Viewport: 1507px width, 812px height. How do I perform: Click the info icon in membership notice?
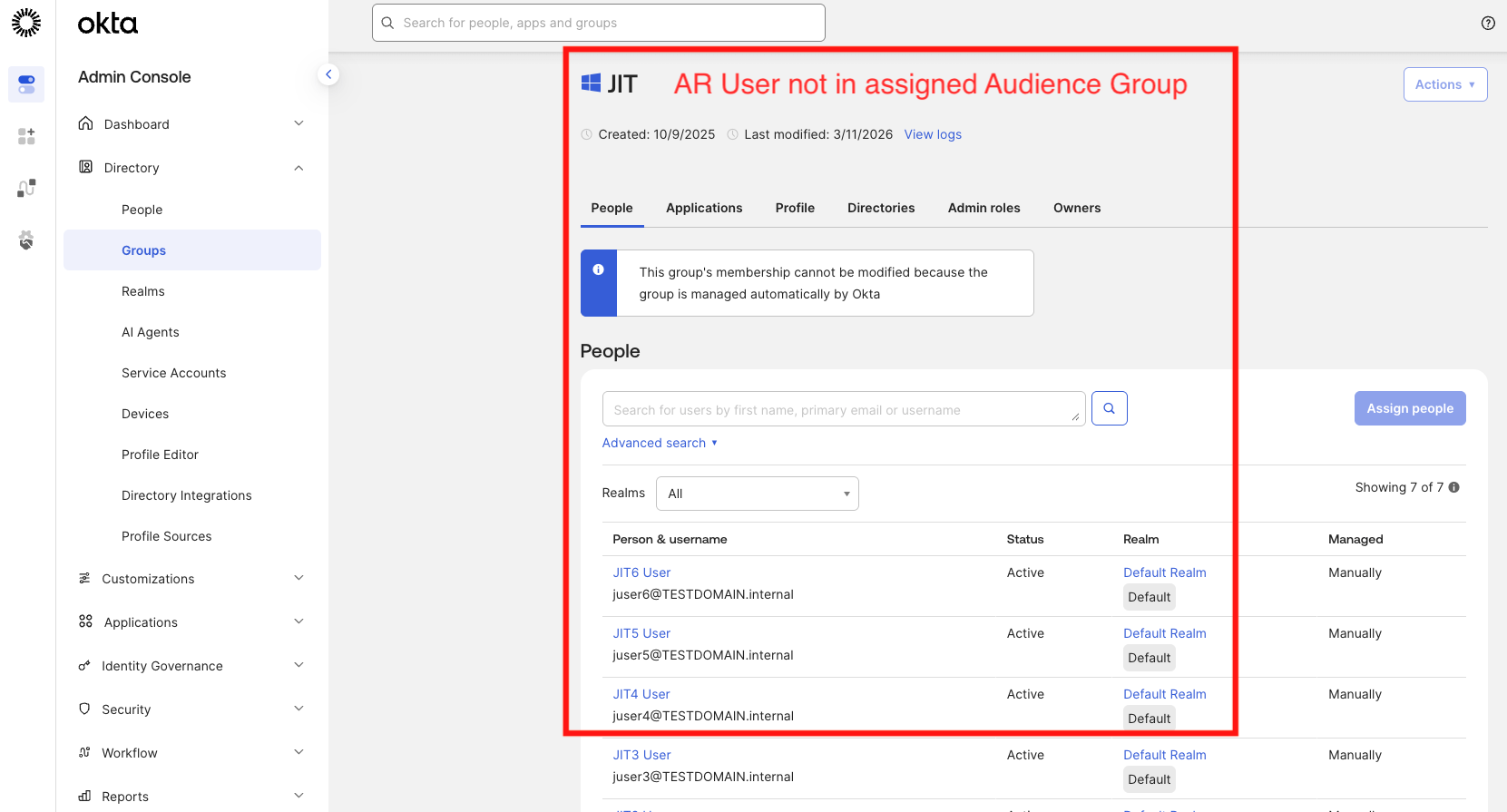click(x=598, y=269)
